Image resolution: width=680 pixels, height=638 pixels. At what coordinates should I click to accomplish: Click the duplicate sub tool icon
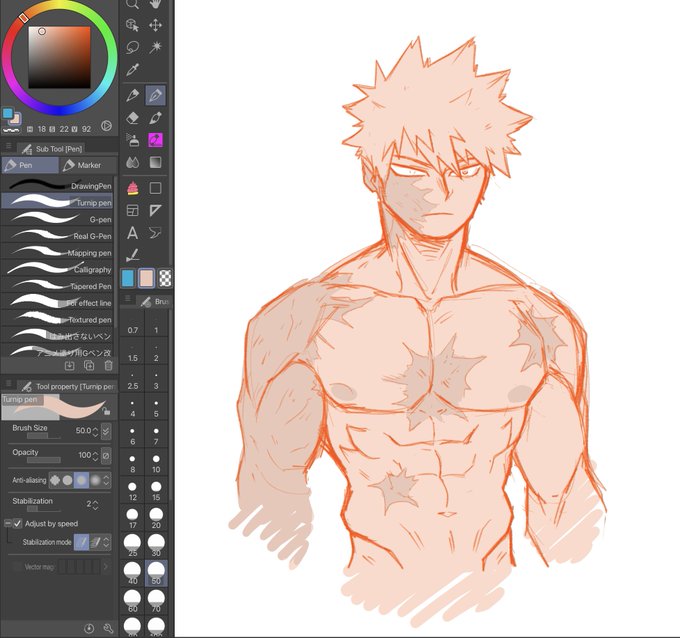89,366
